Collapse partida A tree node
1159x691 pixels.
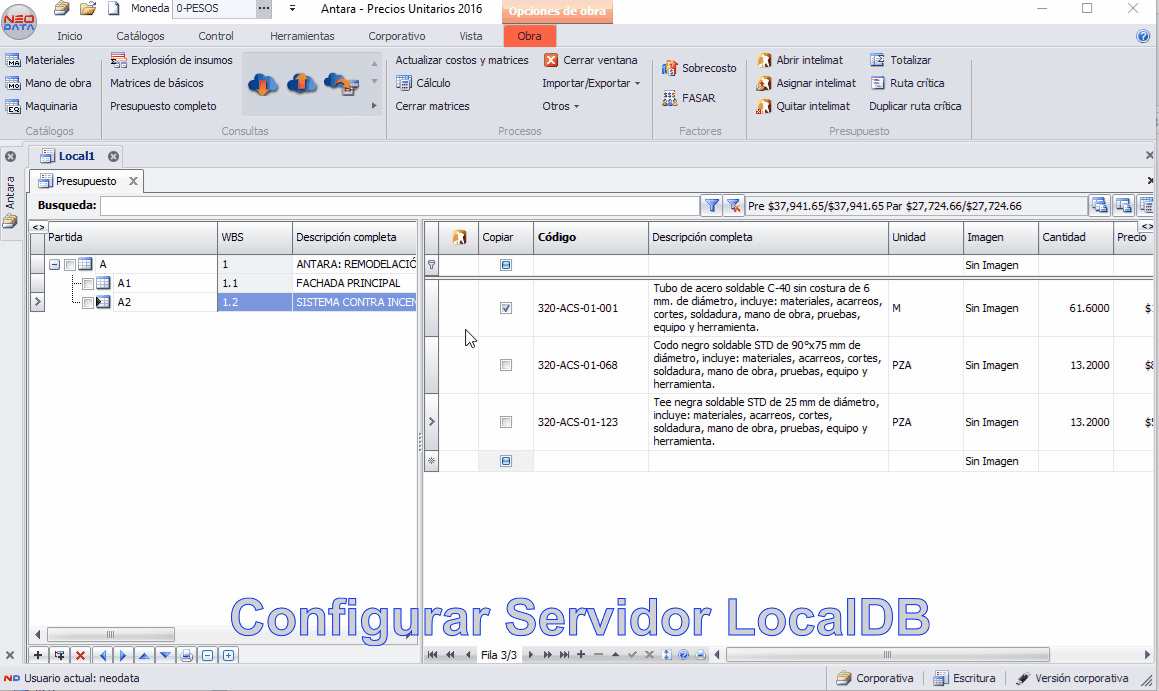(54, 264)
